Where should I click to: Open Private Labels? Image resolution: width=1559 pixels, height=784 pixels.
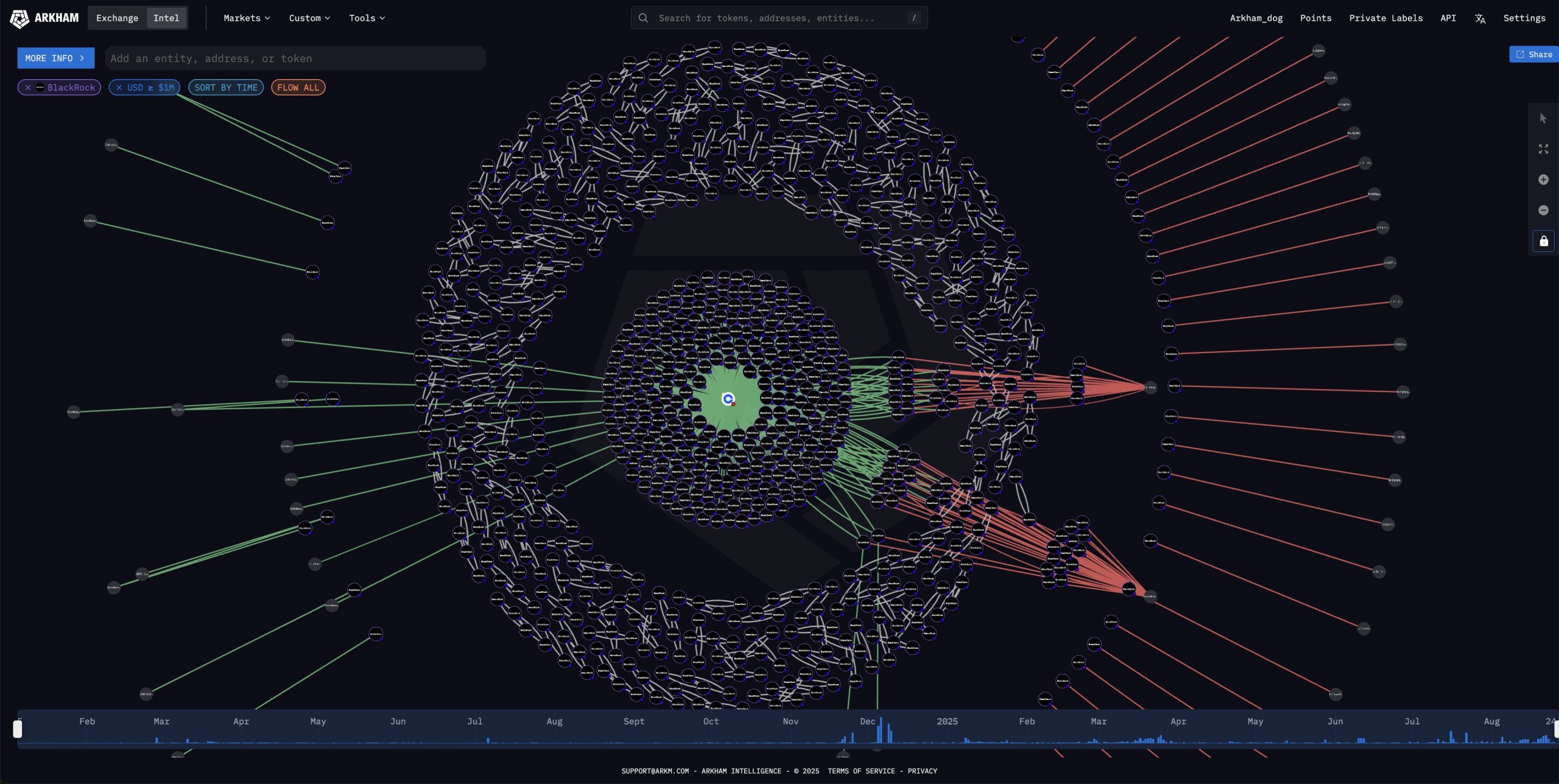pos(1385,18)
